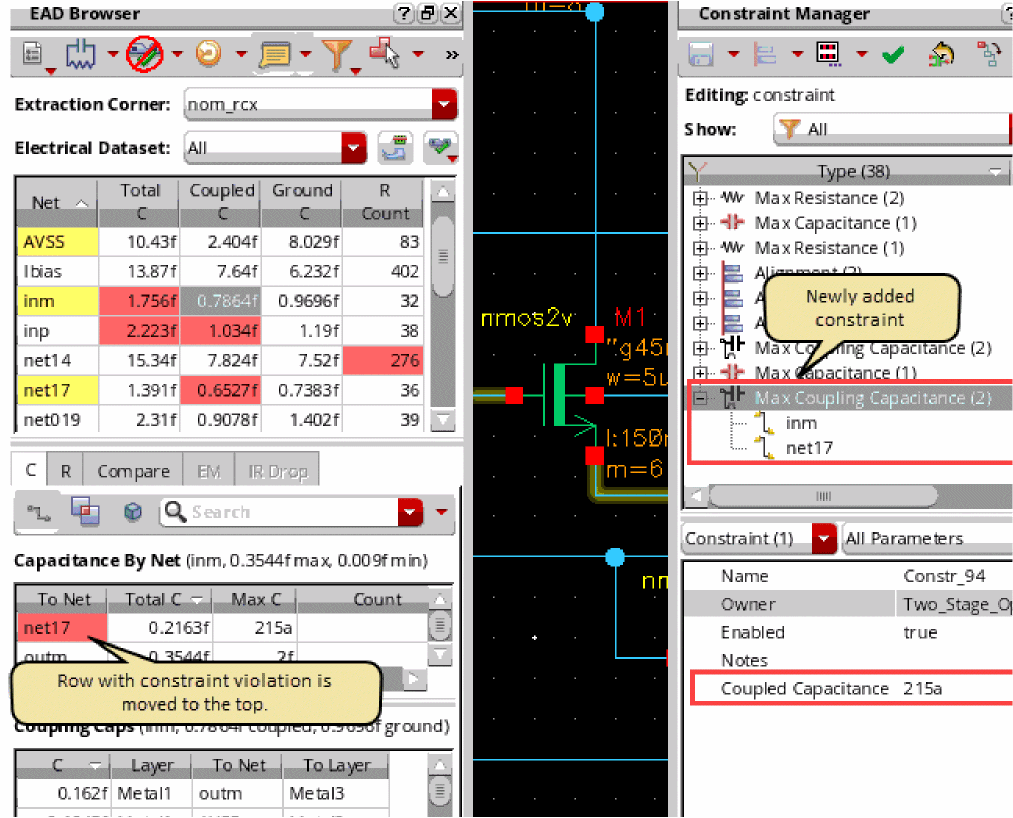
Task: Collapse the highlighted Max Coupling Capacitance node
Action: (x=700, y=398)
